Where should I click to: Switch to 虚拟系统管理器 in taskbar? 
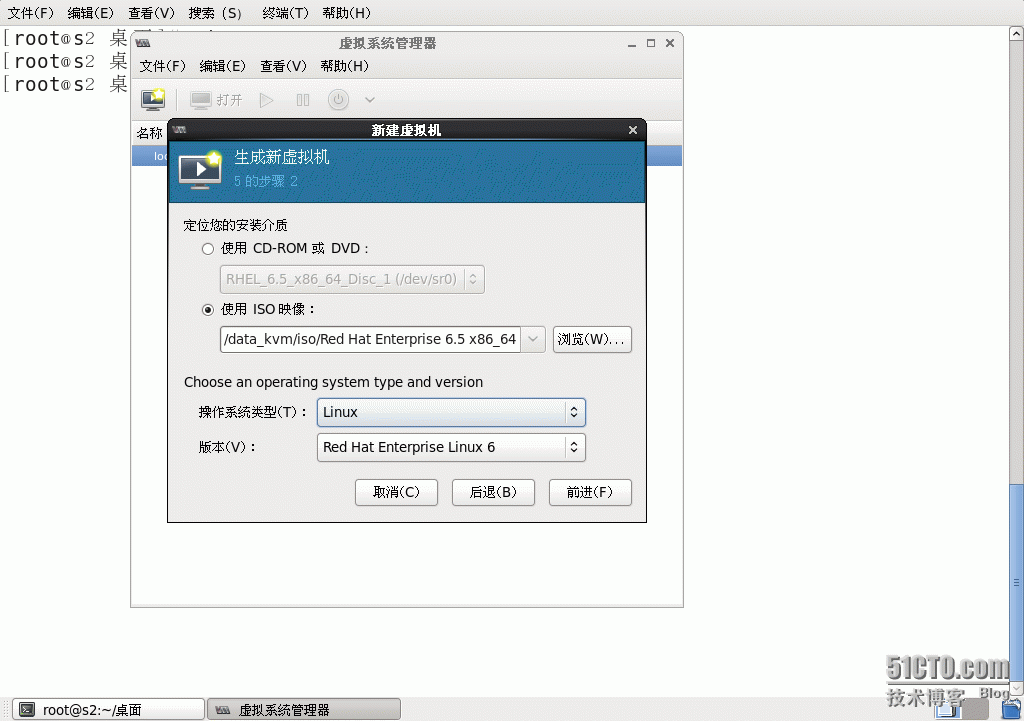point(304,710)
